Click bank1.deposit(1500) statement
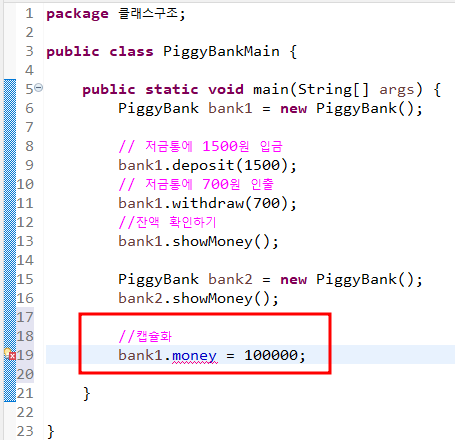This screenshot has width=455, height=440. (x=207, y=165)
